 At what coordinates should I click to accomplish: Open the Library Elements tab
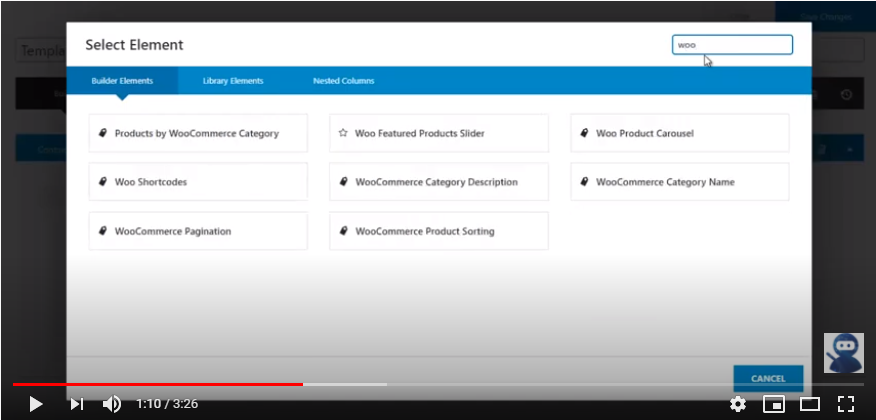tap(233, 81)
